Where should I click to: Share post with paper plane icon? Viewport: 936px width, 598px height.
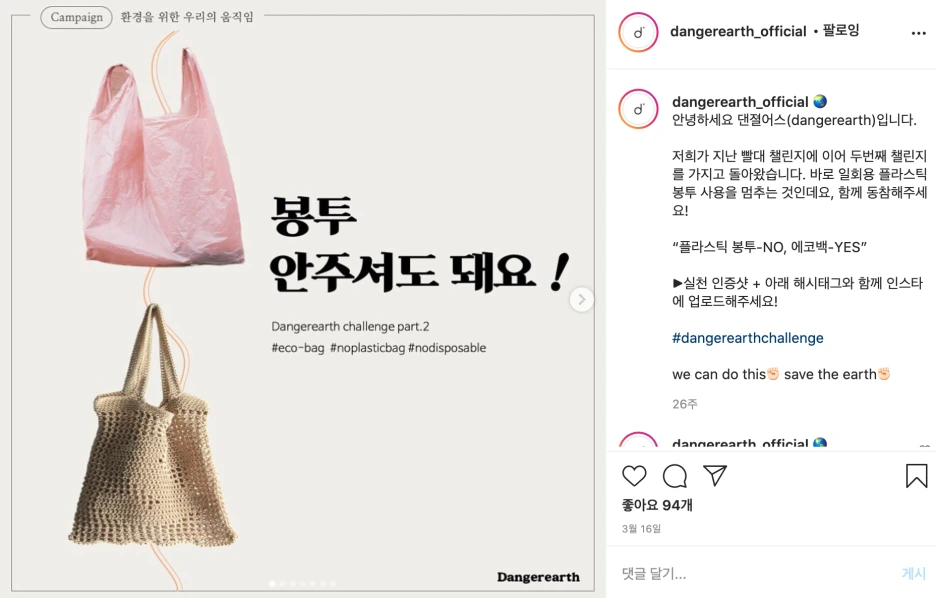[x=715, y=475]
